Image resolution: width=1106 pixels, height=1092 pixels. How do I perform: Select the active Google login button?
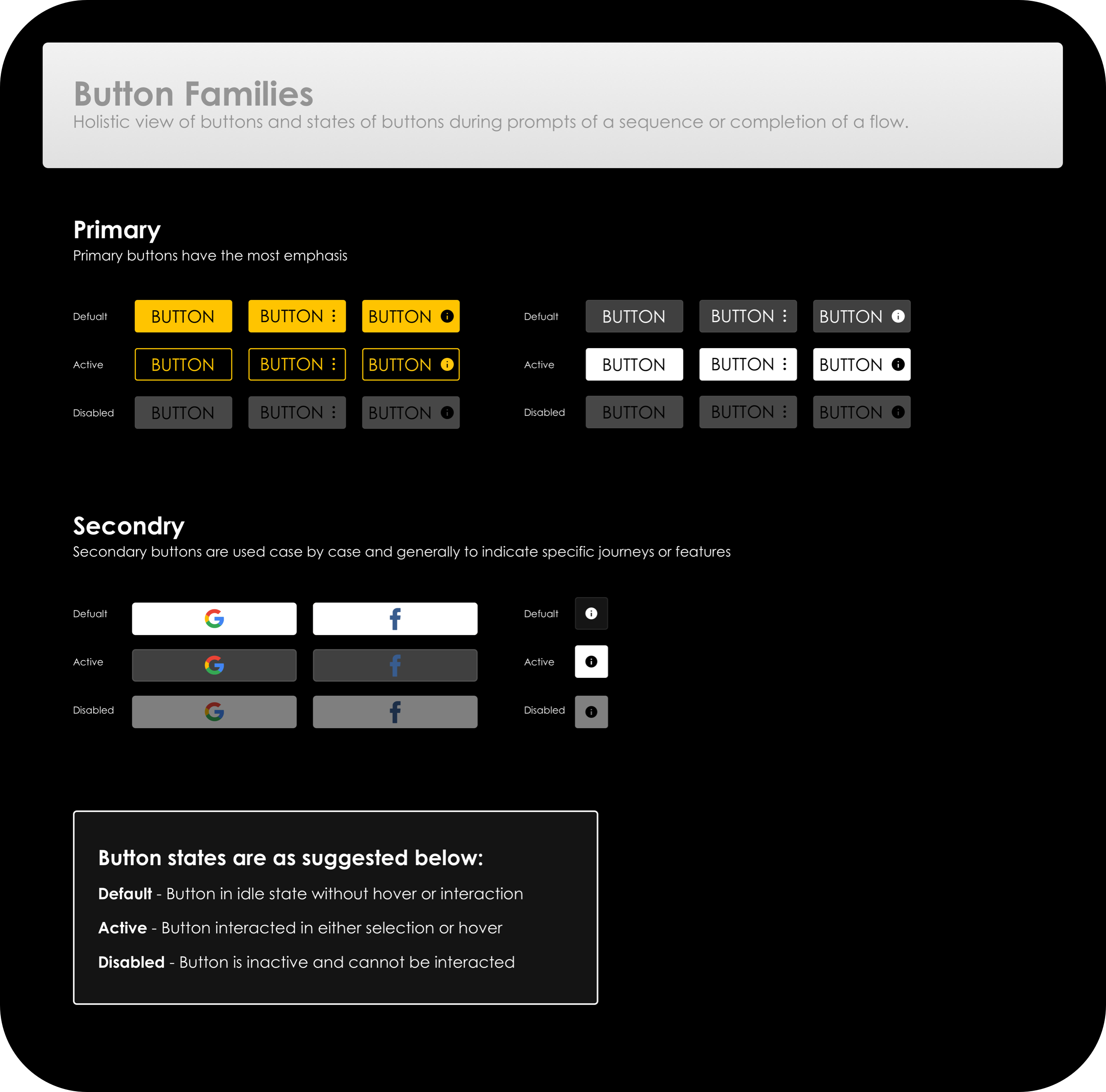tap(213, 665)
